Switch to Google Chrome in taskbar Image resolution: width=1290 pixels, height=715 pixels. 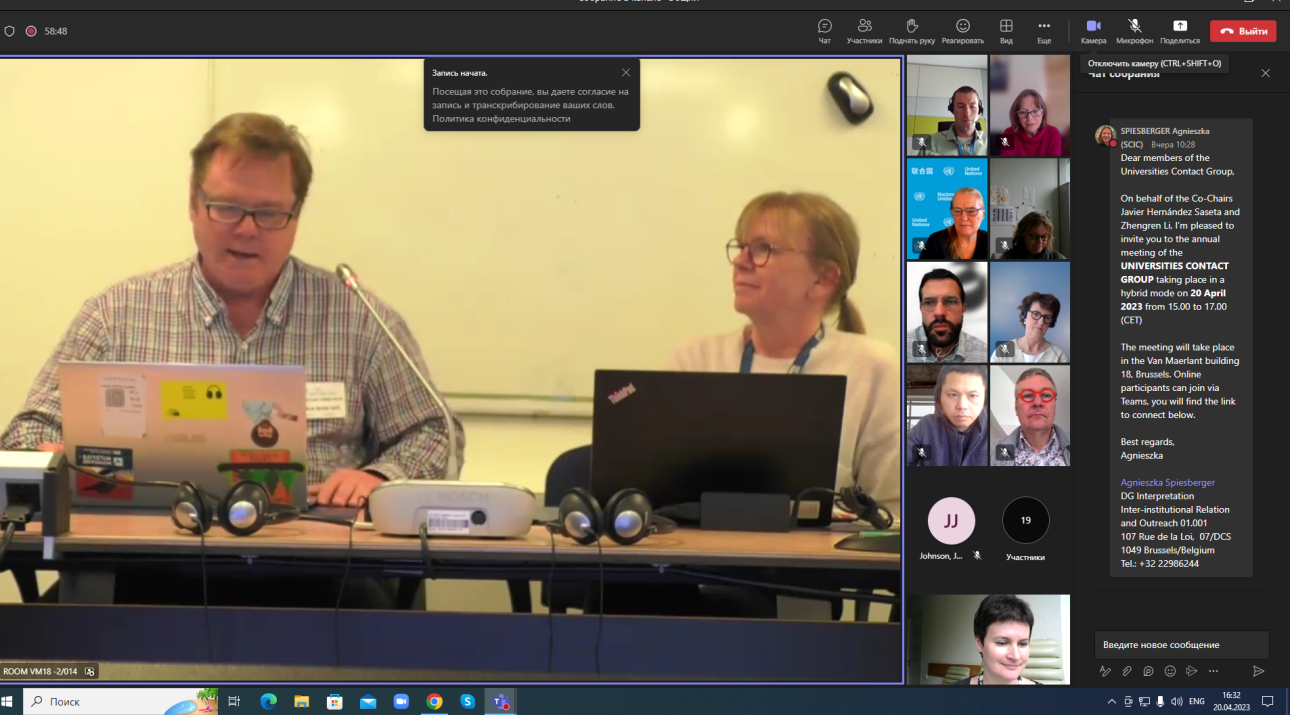click(x=434, y=701)
